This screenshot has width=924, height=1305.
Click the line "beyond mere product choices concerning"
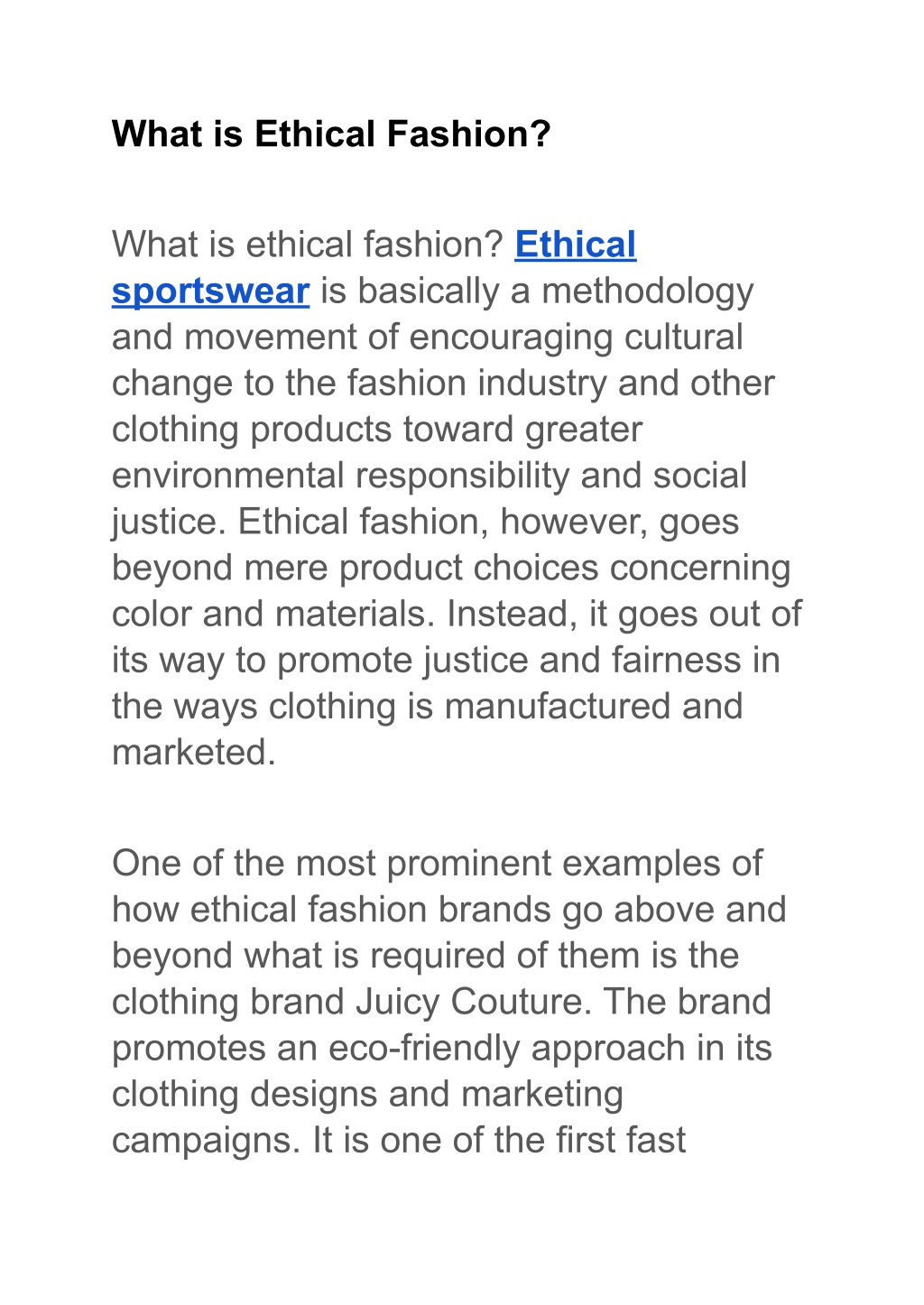point(451,568)
